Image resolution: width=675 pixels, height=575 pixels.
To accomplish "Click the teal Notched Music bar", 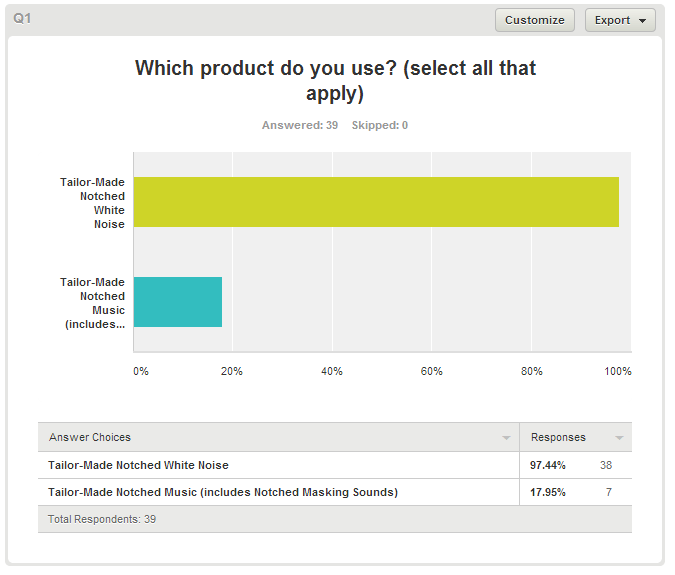I will pos(178,302).
